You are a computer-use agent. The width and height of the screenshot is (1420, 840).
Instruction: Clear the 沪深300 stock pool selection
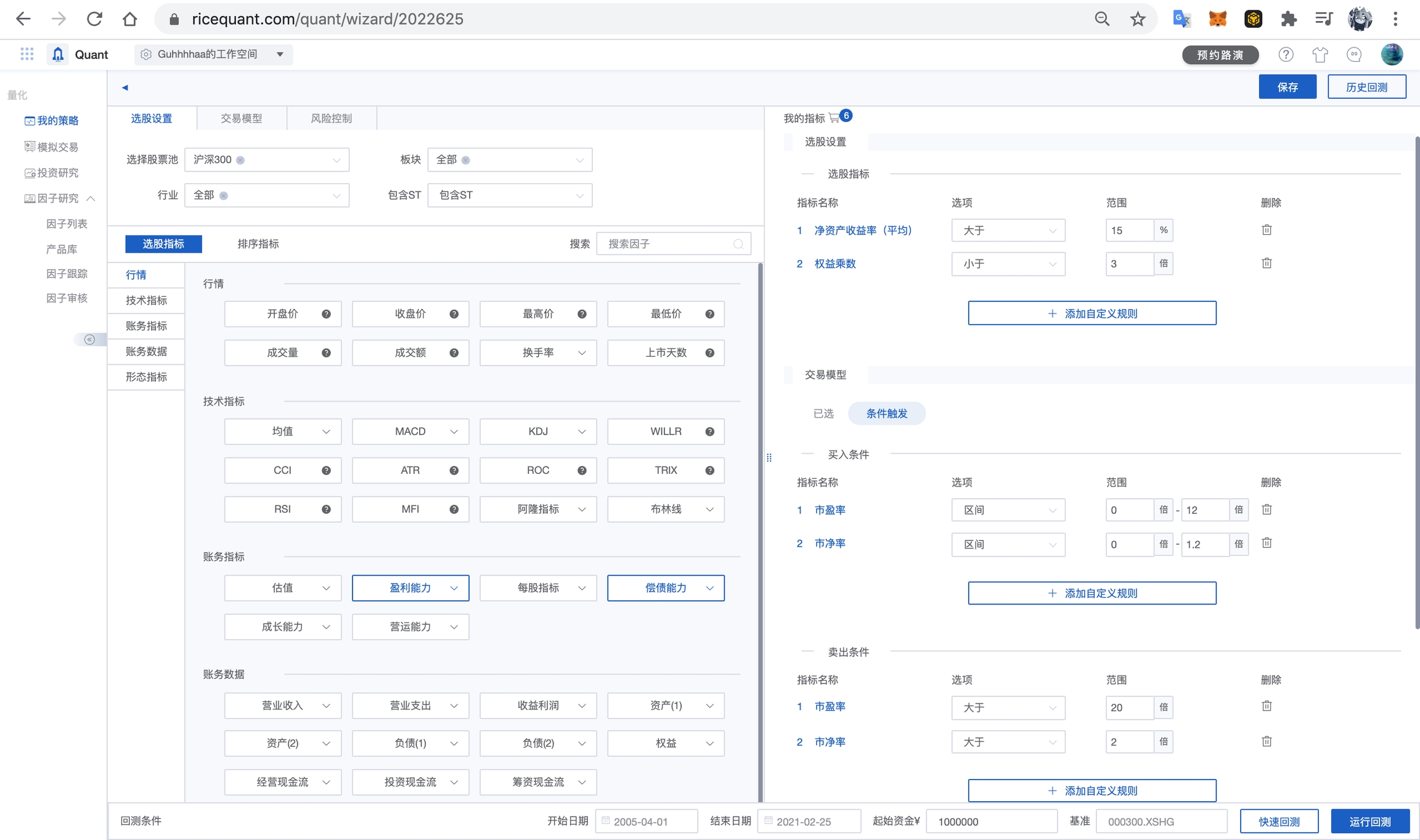[240, 160]
